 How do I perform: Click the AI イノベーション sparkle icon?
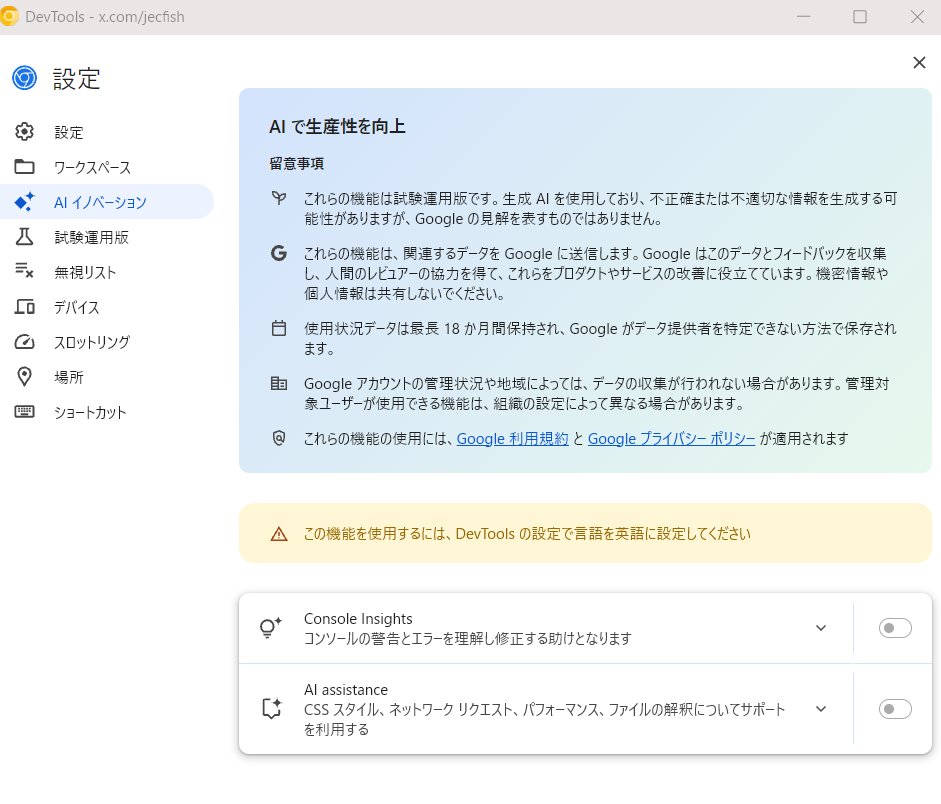(24, 202)
